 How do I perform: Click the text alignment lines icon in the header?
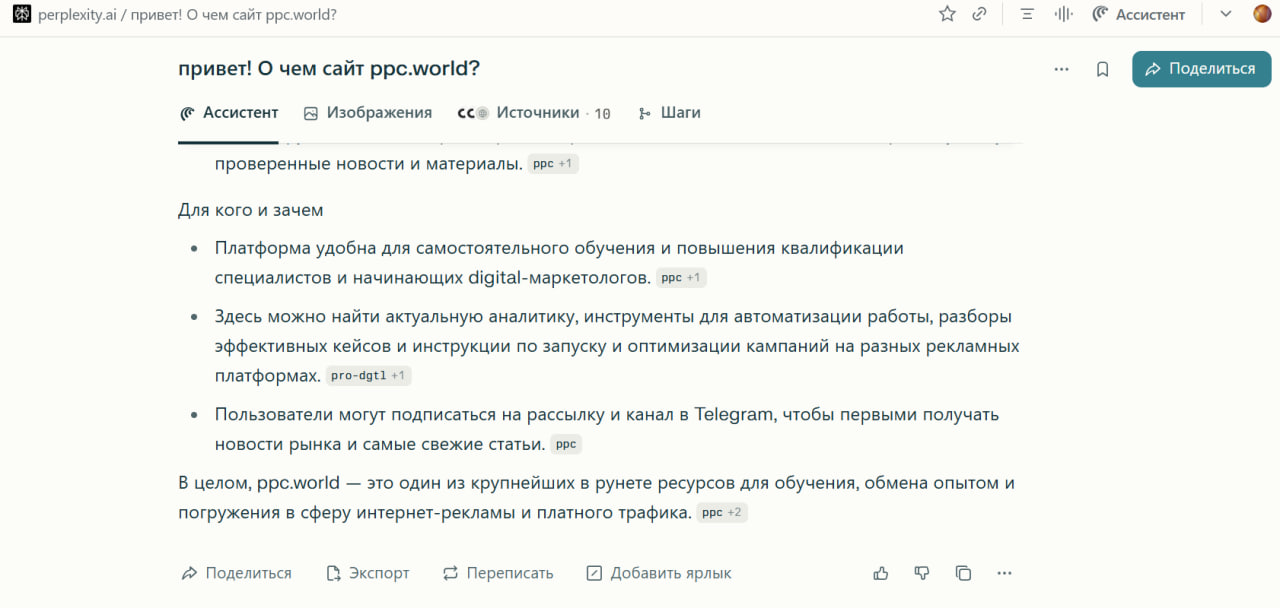1026,13
